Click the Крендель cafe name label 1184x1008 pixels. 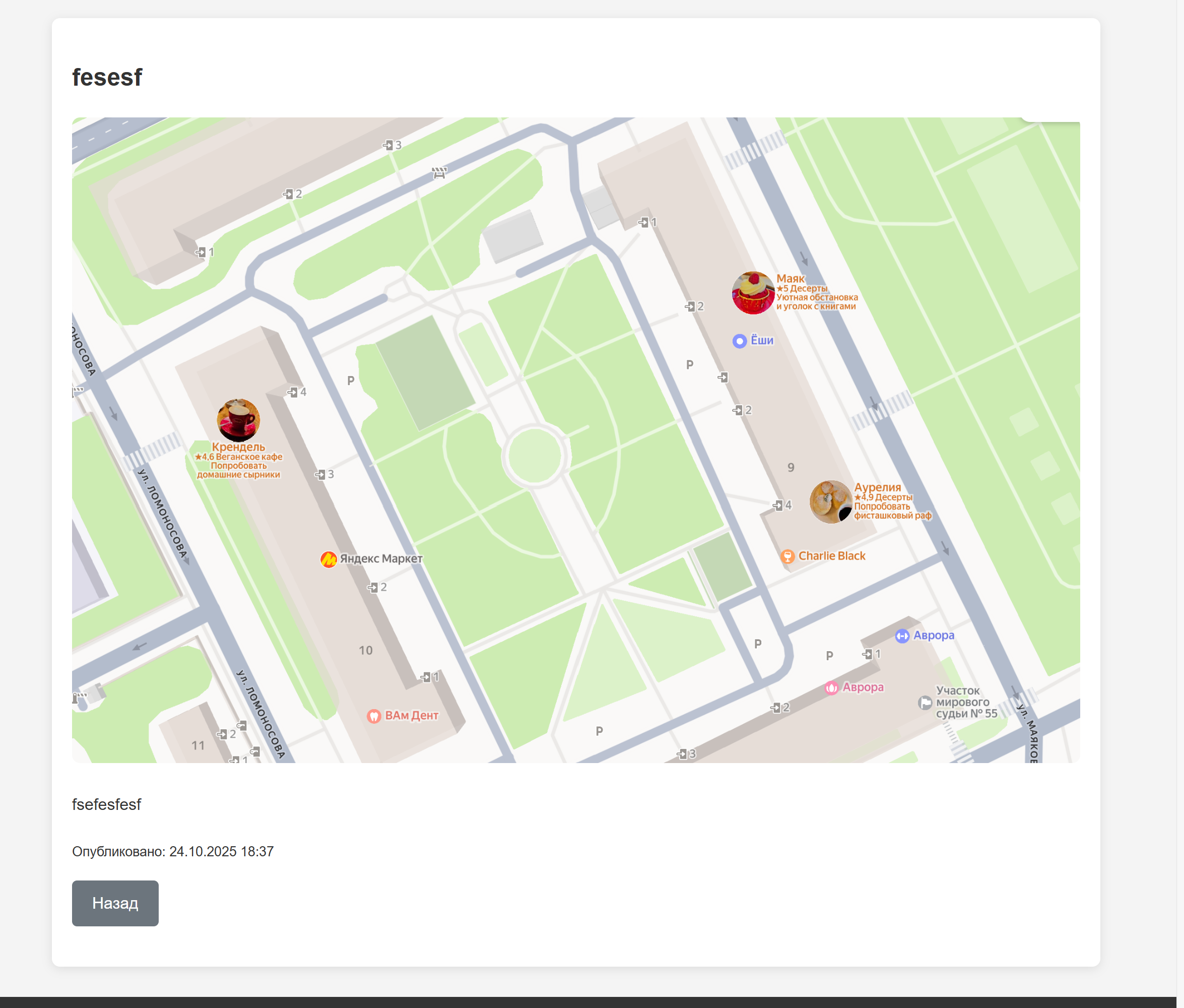pyautogui.click(x=238, y=447)
